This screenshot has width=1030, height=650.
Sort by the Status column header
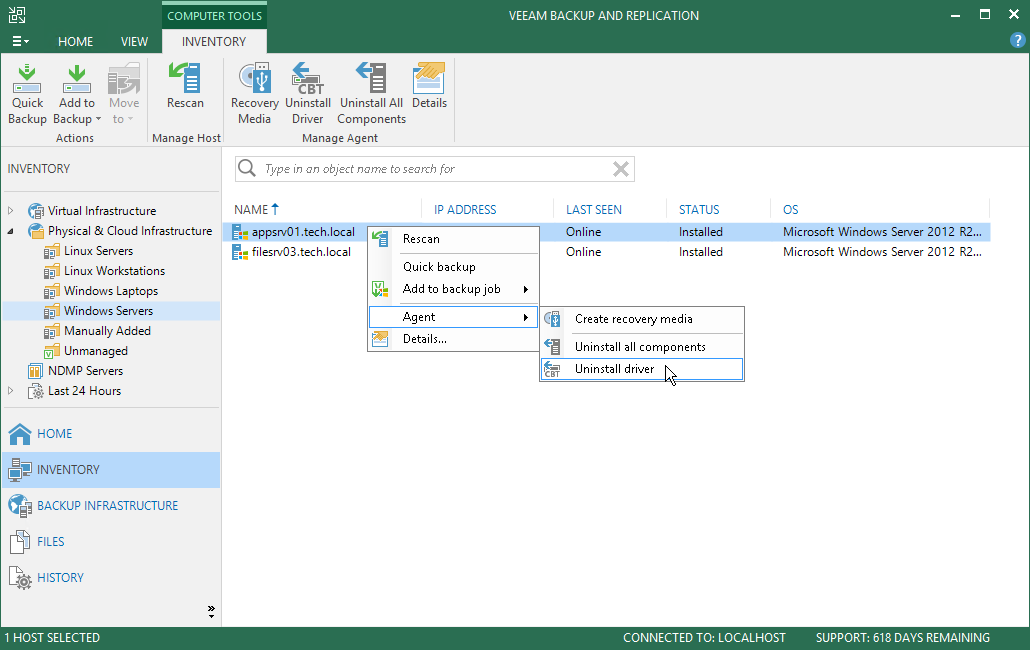click(x=699, y=209)
